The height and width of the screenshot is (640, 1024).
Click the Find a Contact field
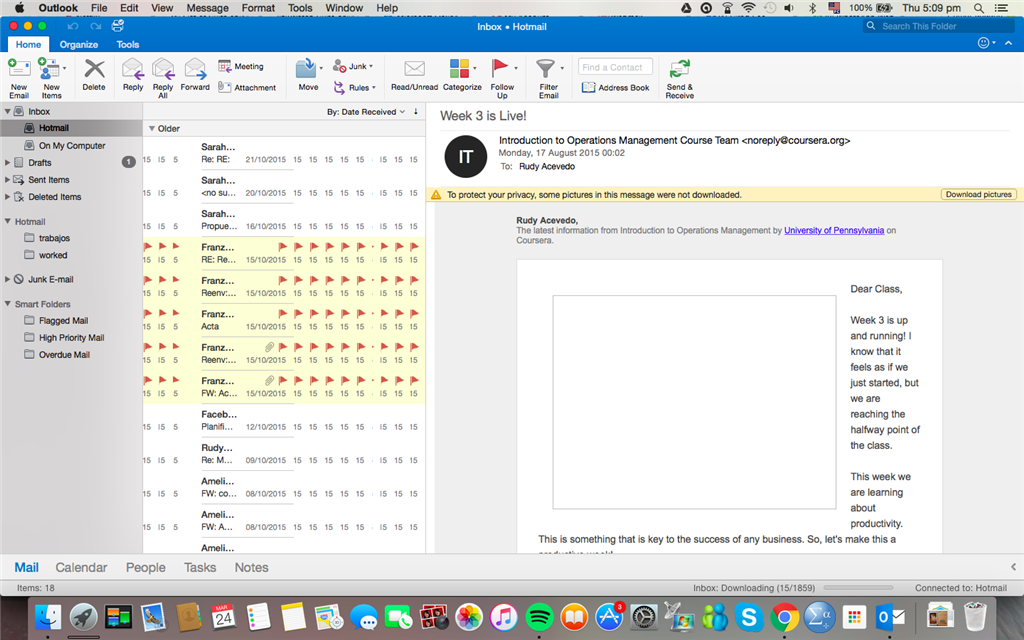(x=615, y=67)
